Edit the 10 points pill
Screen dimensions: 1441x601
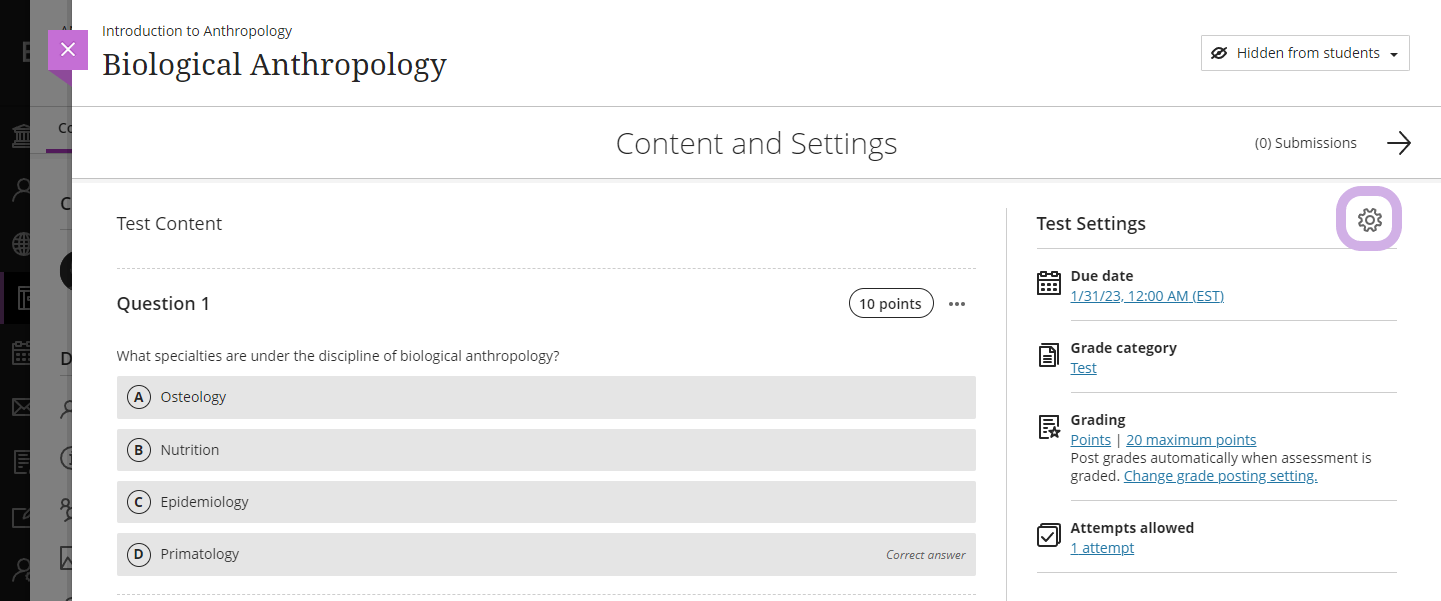891,304
